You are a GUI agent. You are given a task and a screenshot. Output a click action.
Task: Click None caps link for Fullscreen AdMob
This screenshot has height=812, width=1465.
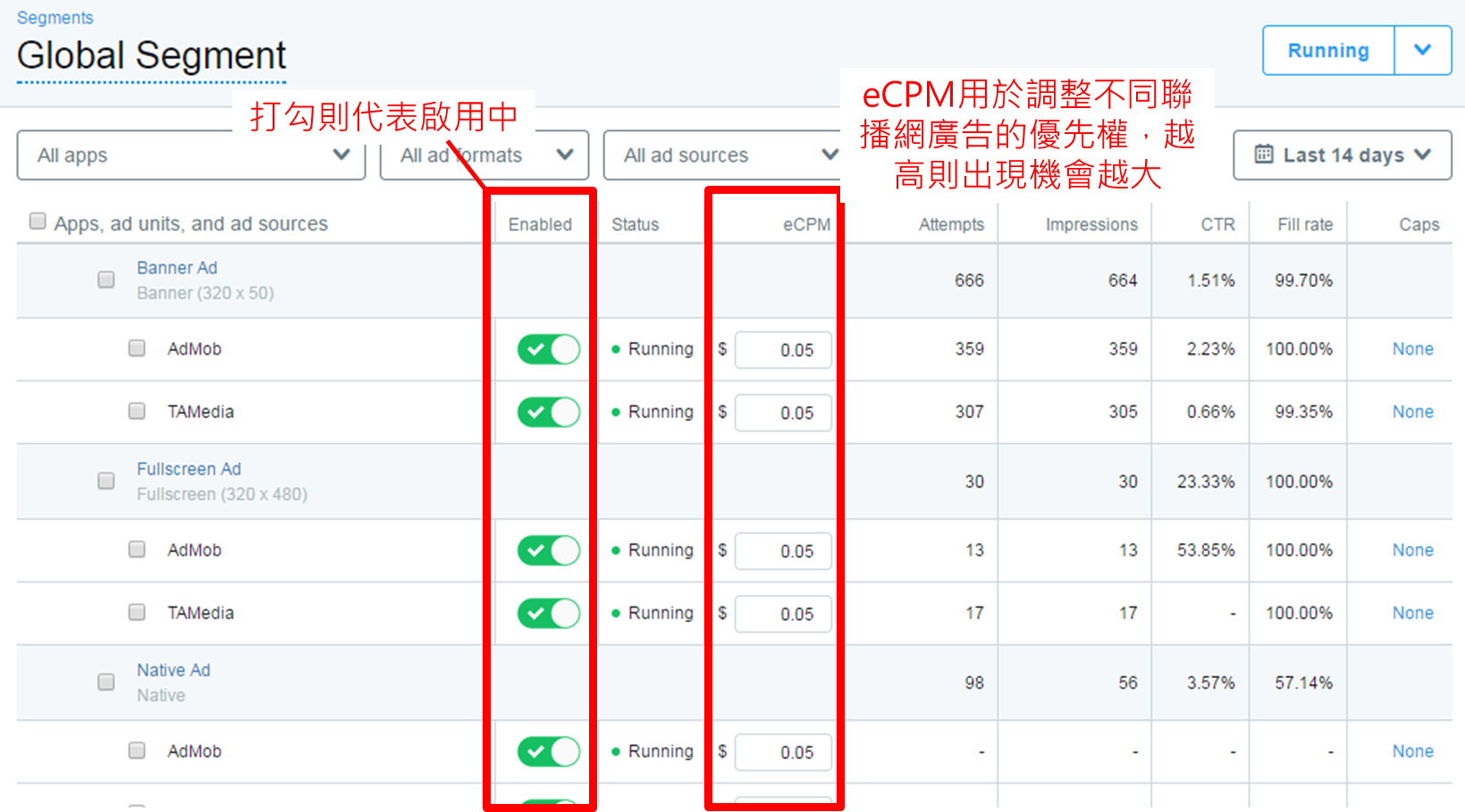tap(1412, 550)
